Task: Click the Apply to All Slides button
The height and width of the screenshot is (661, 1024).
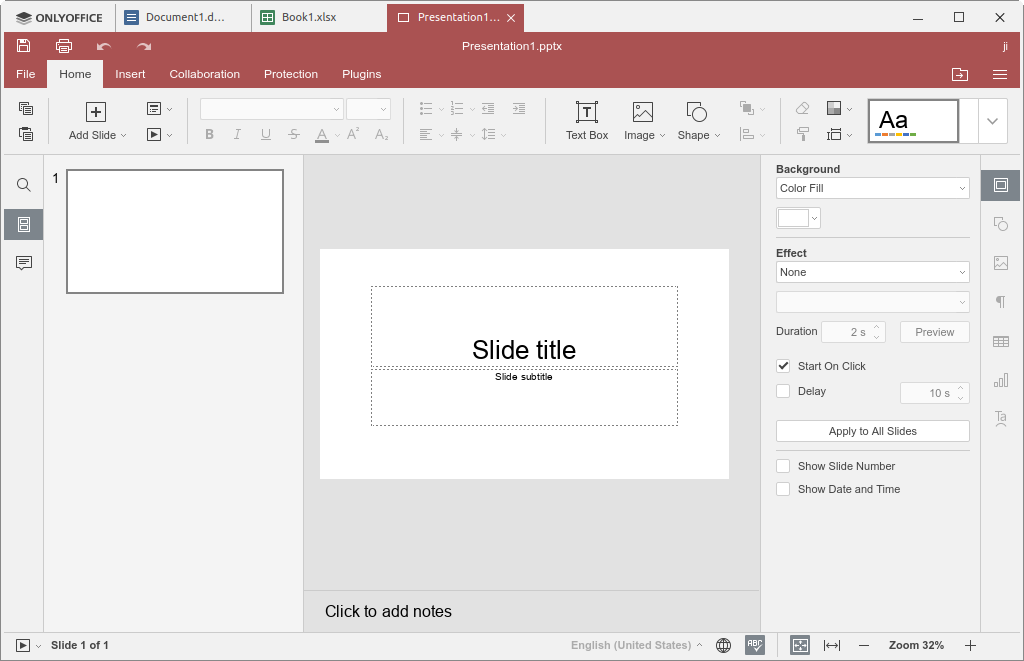Action: tap(872, 431)
